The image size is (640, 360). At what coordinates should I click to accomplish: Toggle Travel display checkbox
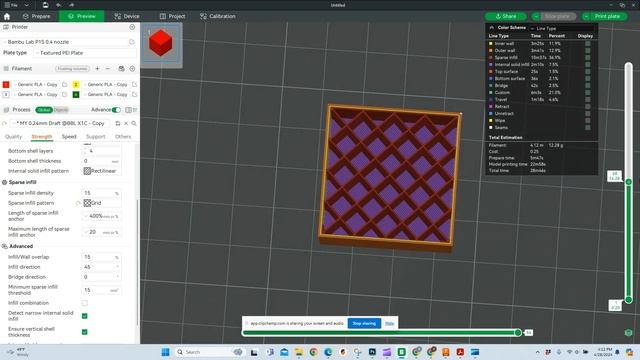[588, 100]
